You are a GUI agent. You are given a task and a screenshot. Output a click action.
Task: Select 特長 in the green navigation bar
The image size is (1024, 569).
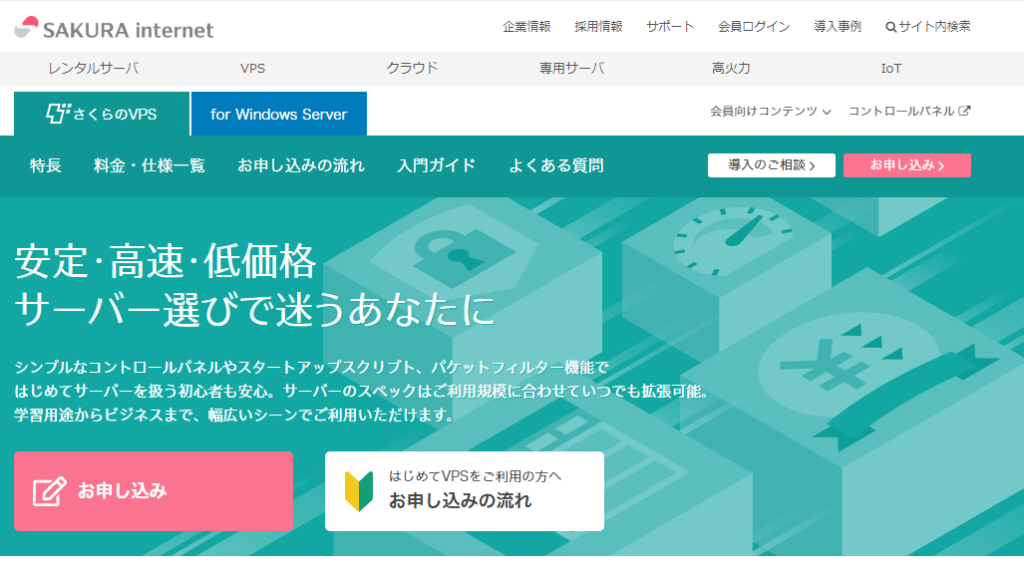click(46, 166)
